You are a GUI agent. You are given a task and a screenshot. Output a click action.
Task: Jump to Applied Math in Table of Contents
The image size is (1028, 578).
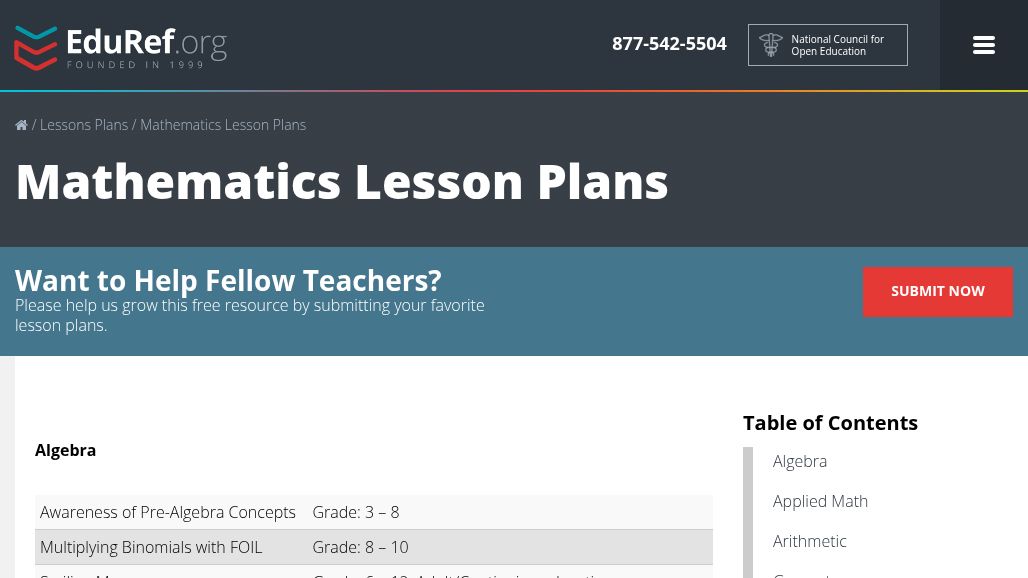tap(820, 501)
